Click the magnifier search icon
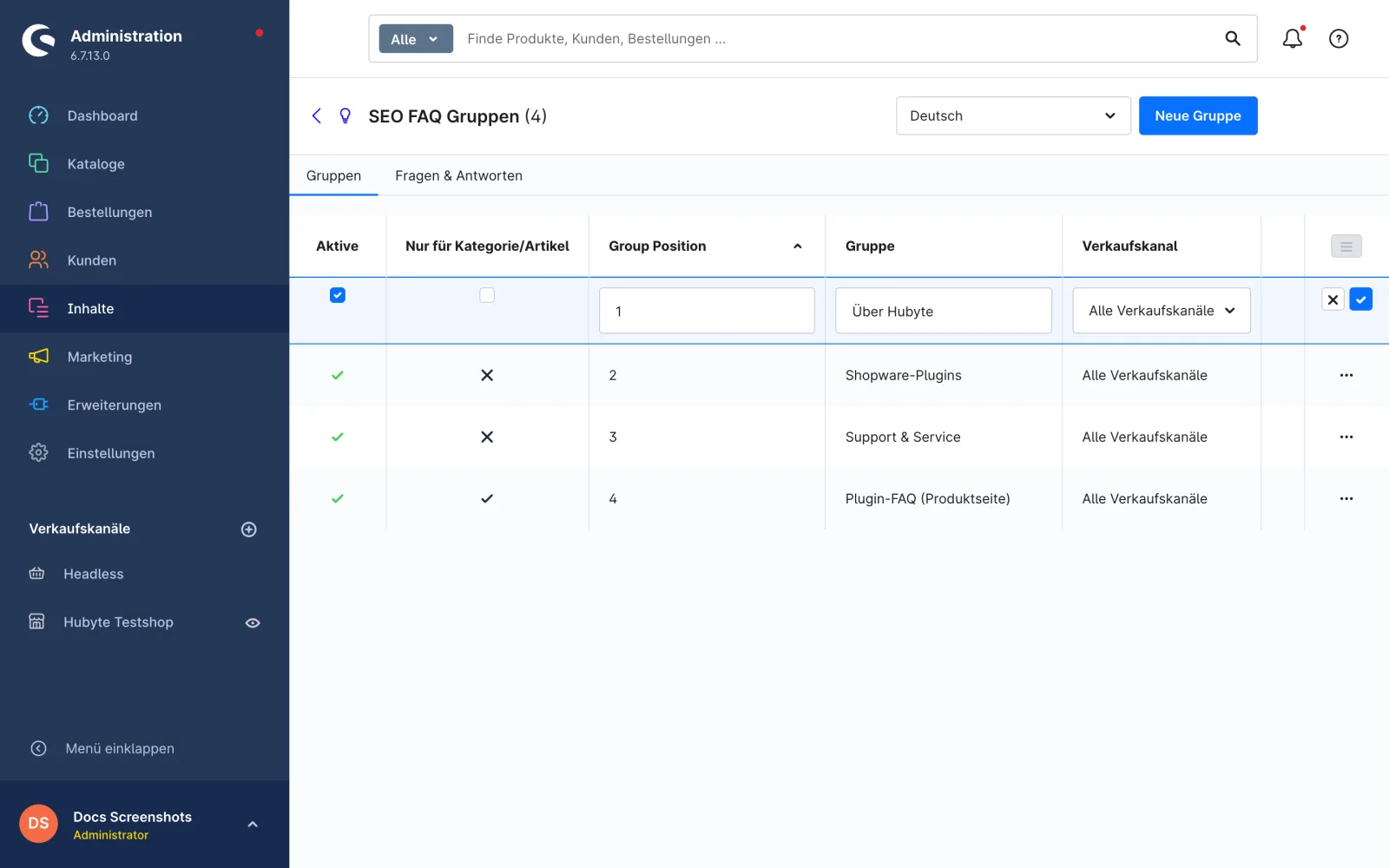 [x=1233, y=38]
